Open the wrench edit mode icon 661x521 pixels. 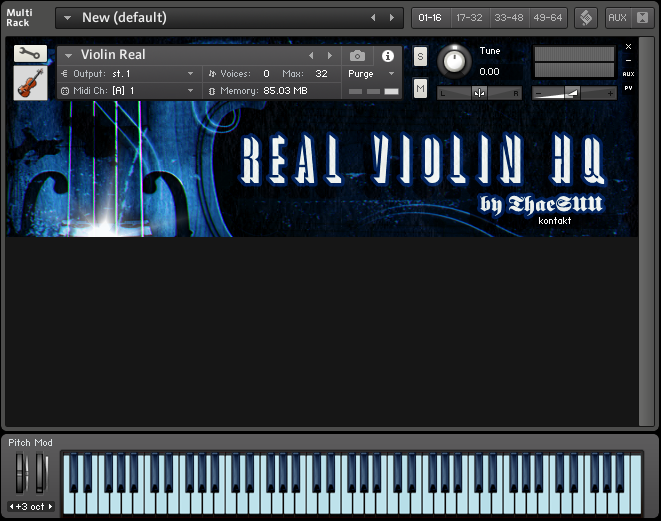[30, 54]
